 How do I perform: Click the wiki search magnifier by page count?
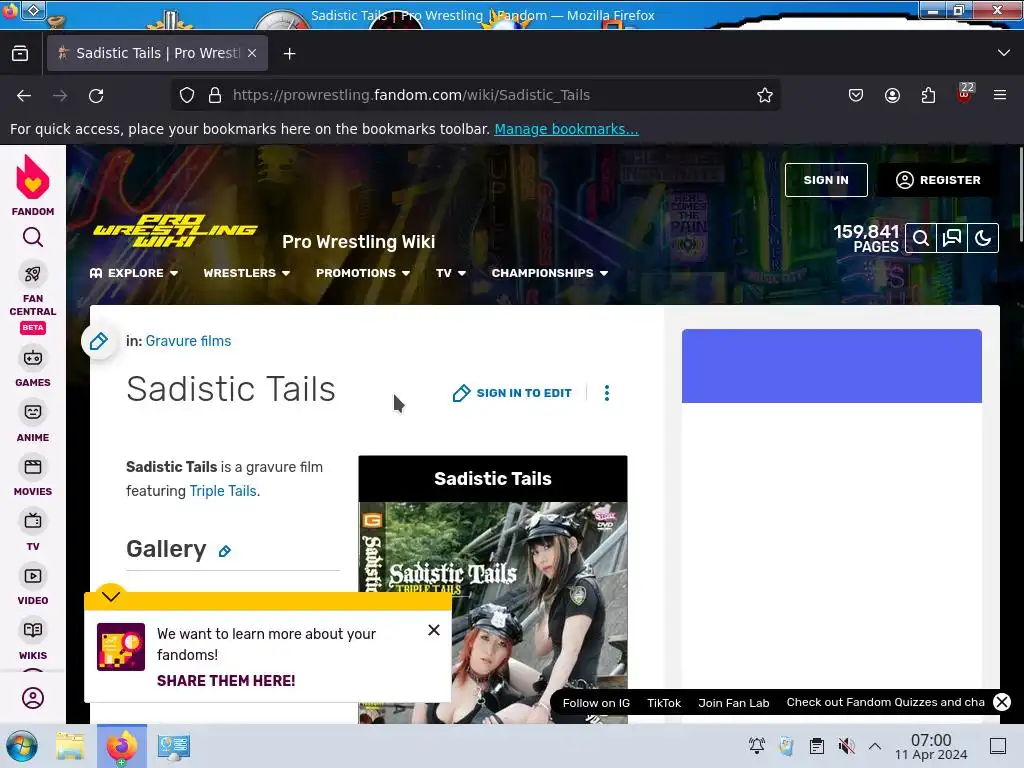[921, 238]
